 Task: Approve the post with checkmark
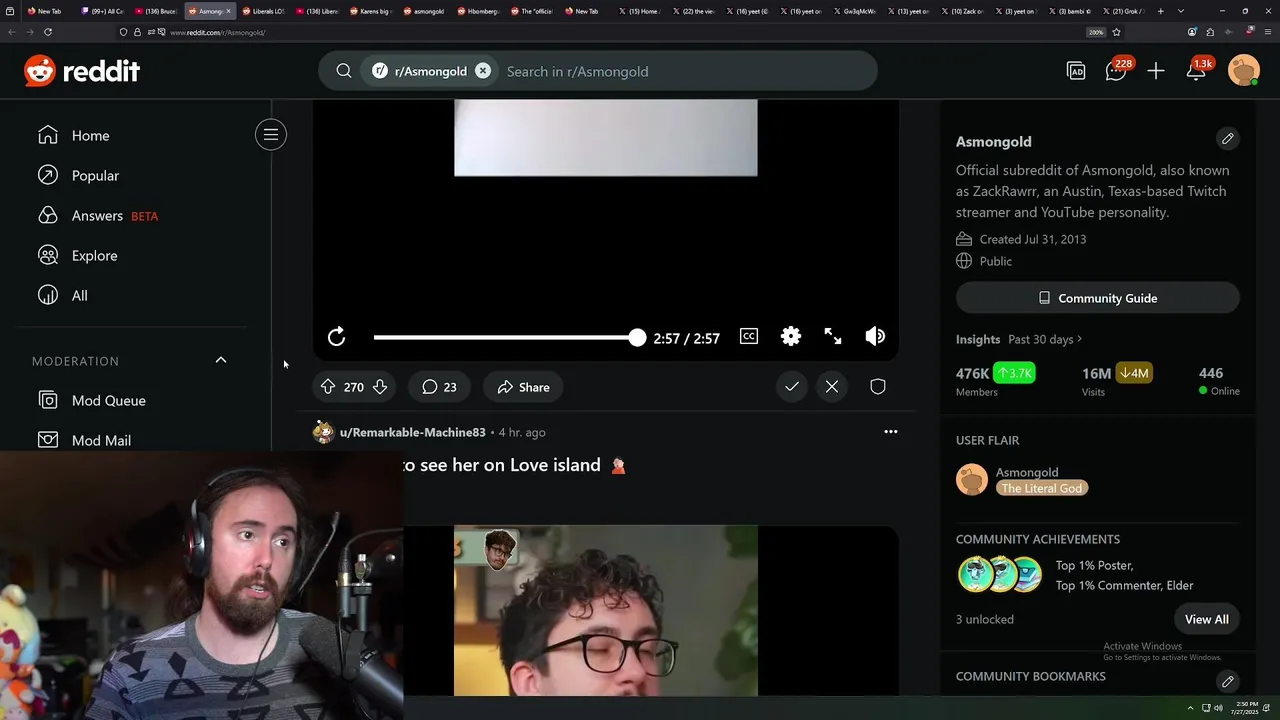[x=792, y=387]
